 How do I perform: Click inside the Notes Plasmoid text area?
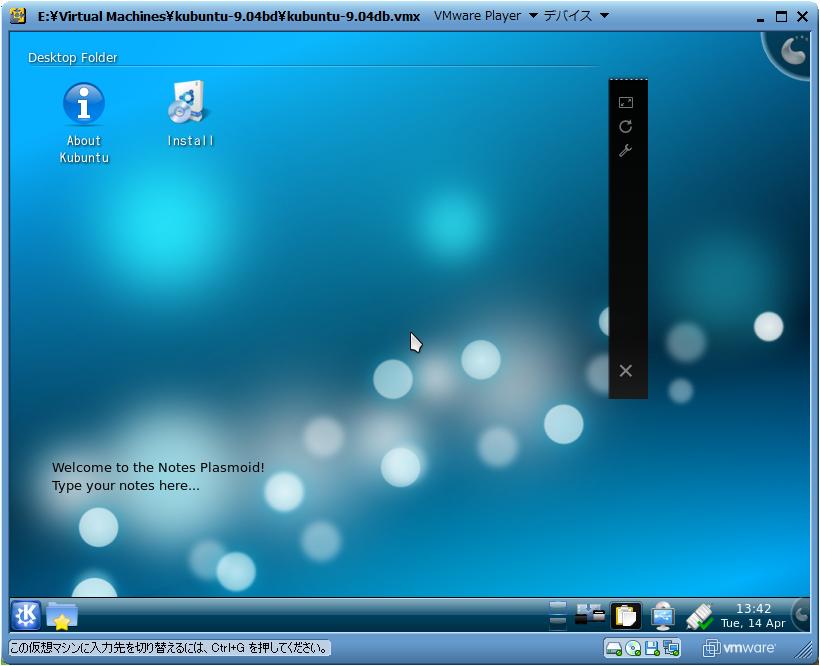pyautogui.click(x=158, y=477)
